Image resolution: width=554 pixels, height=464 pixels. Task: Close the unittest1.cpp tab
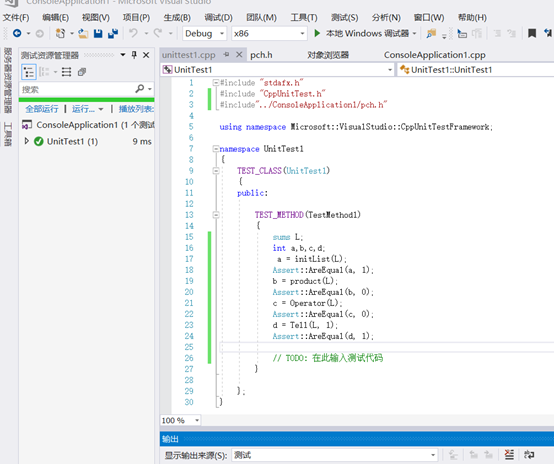(239, 54)
